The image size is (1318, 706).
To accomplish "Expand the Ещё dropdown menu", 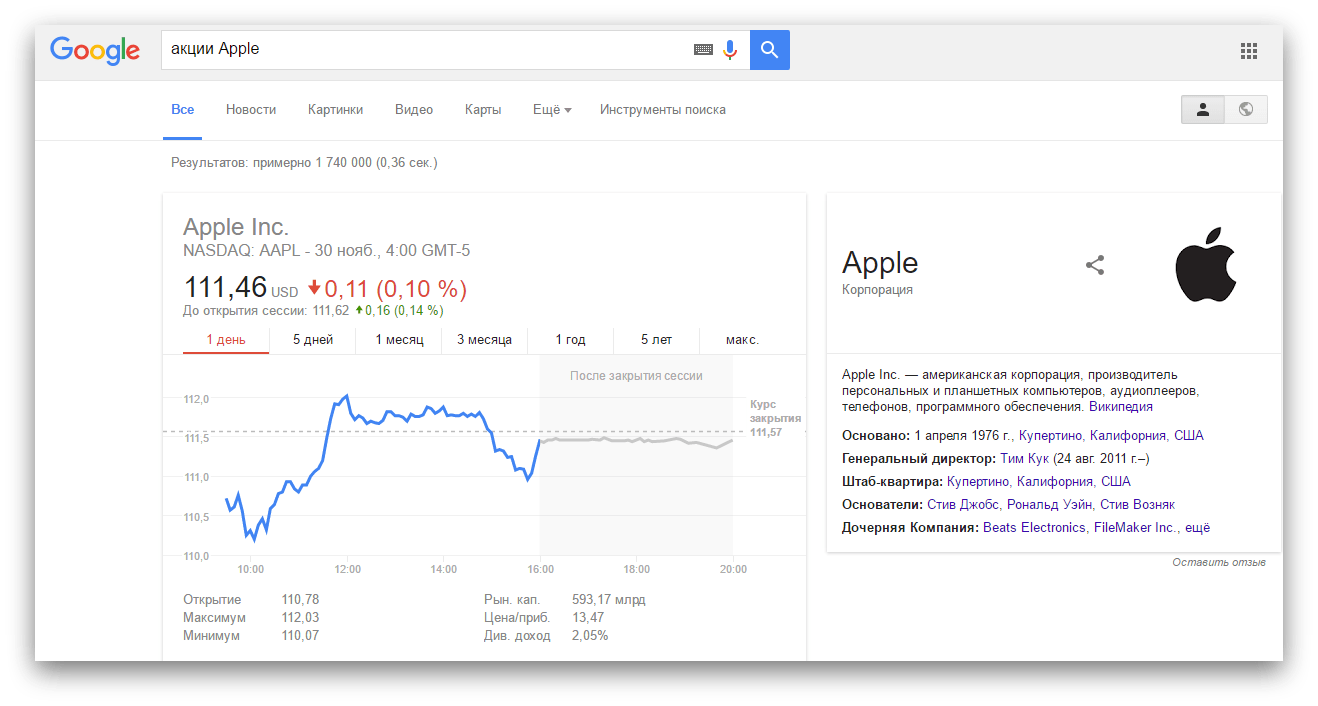I will 552,110.
